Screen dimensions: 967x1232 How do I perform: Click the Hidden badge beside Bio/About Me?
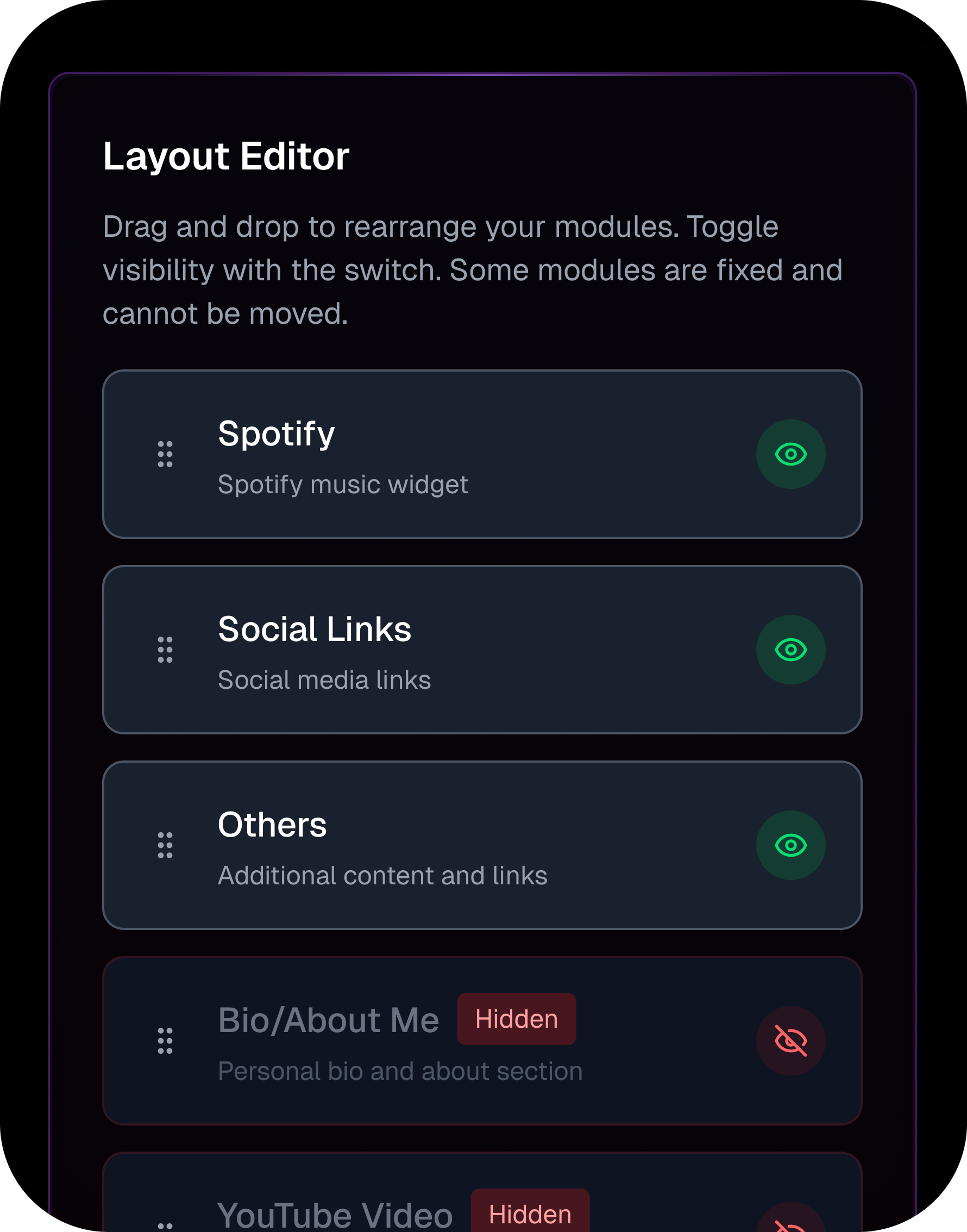coord(516,1019)
